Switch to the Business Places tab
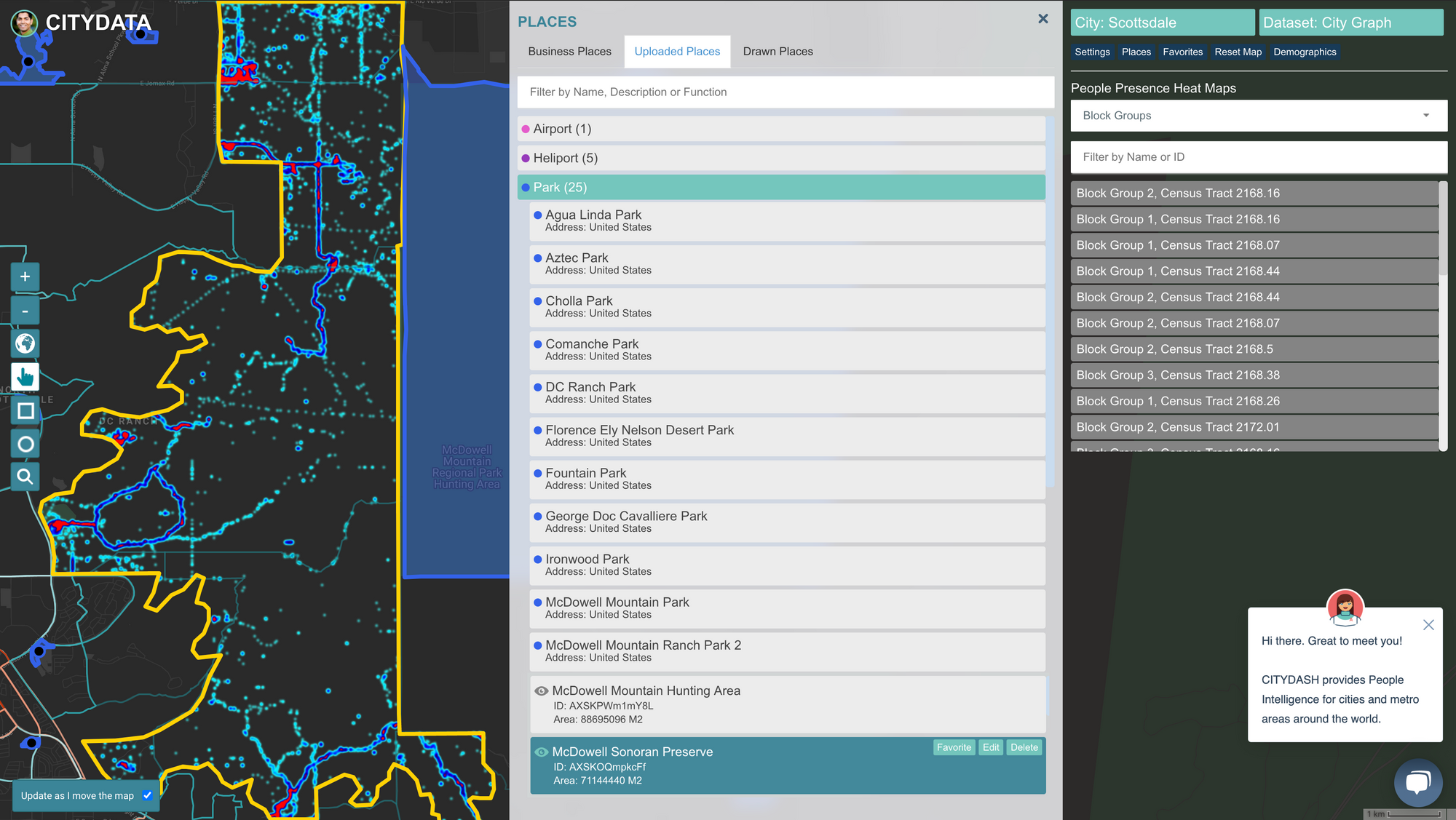1456x820 pixels. [569, 52]
